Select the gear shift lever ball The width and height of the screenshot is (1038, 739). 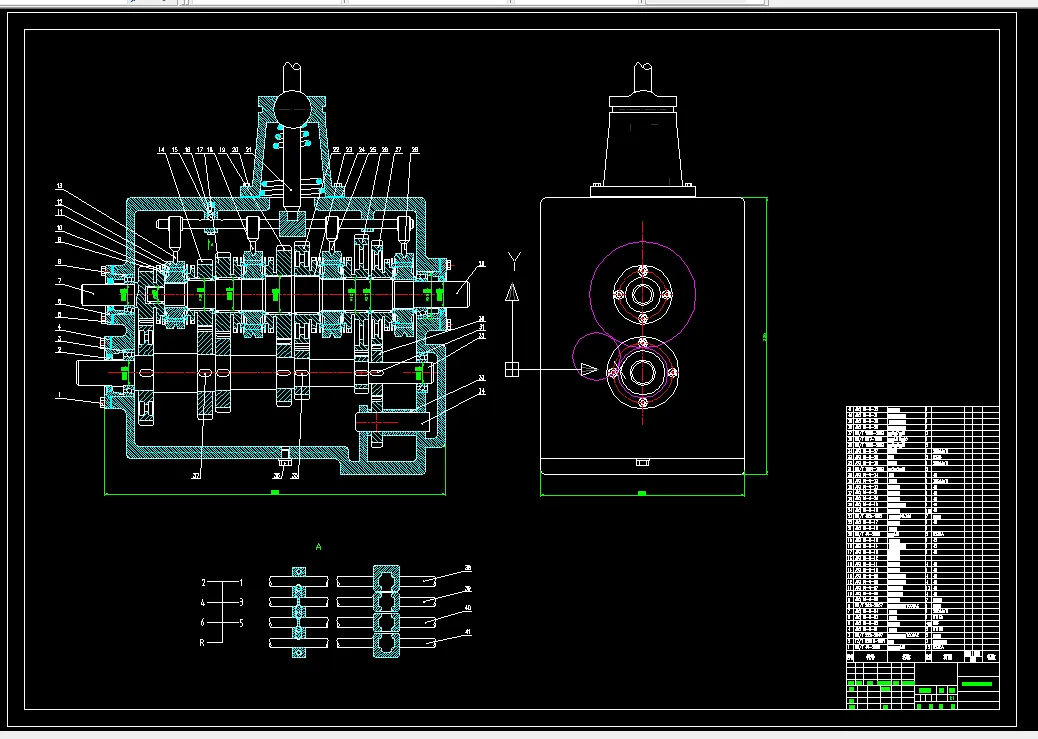pyautogui.click(x=292, y=109)
